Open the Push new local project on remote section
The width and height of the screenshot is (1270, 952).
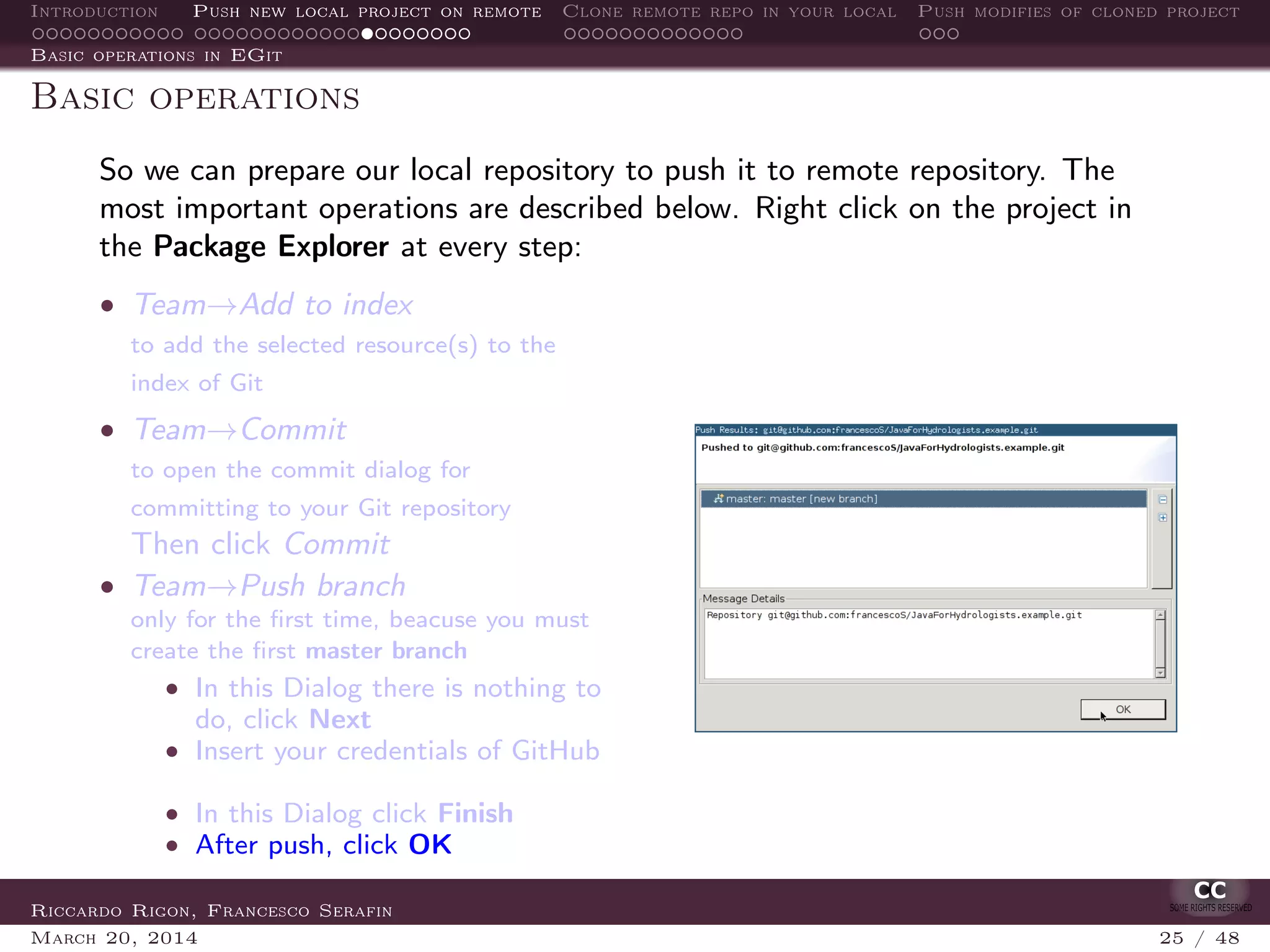(367, 12)
